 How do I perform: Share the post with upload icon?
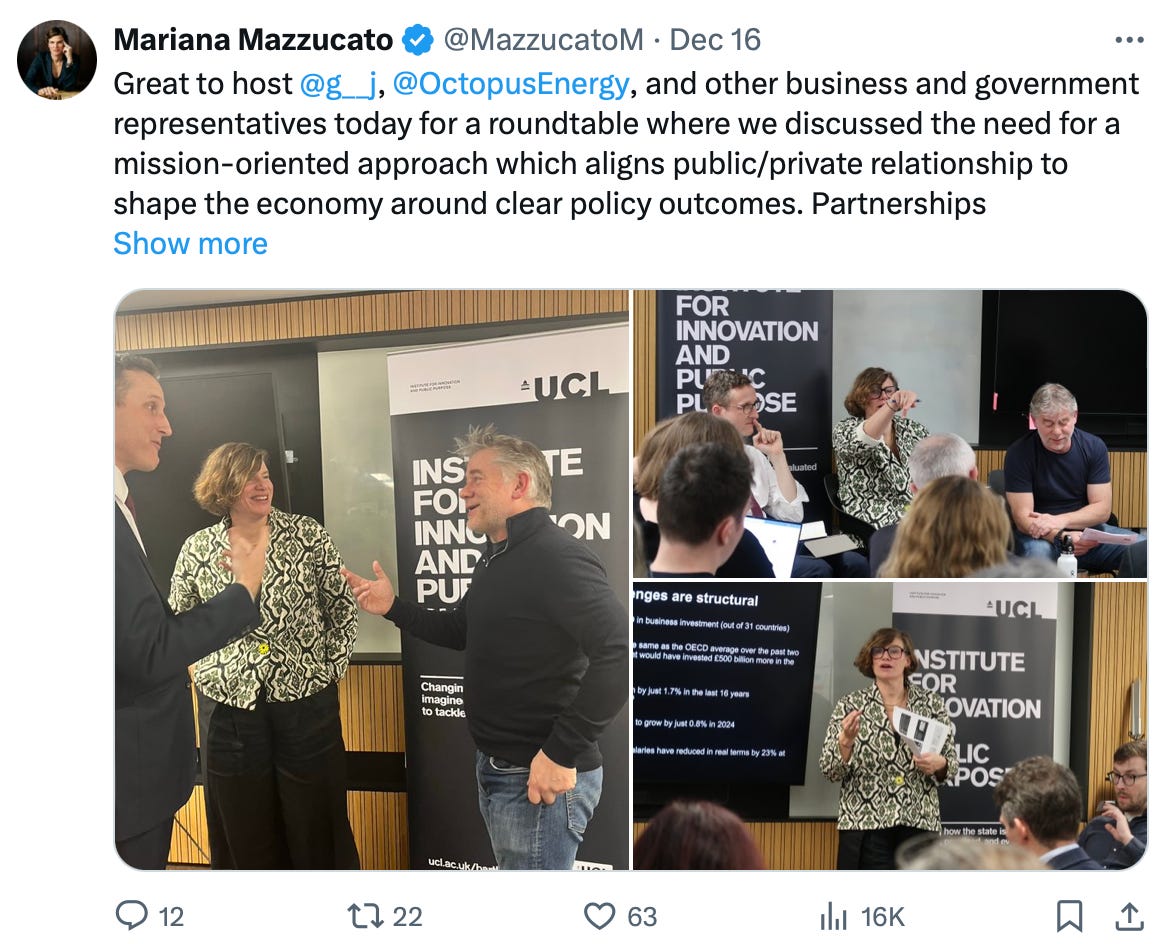[x=1129, y=916]
